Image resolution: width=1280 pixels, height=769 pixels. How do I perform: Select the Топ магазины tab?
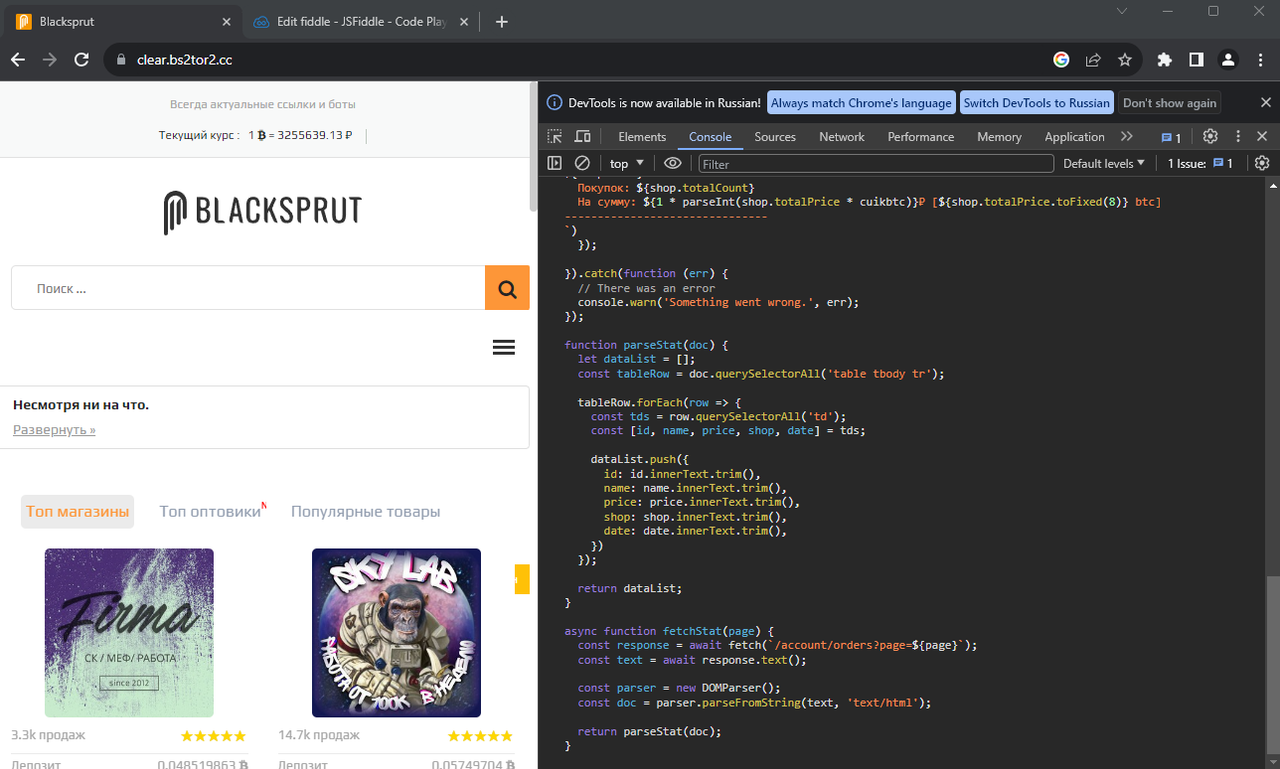(77, 511)
